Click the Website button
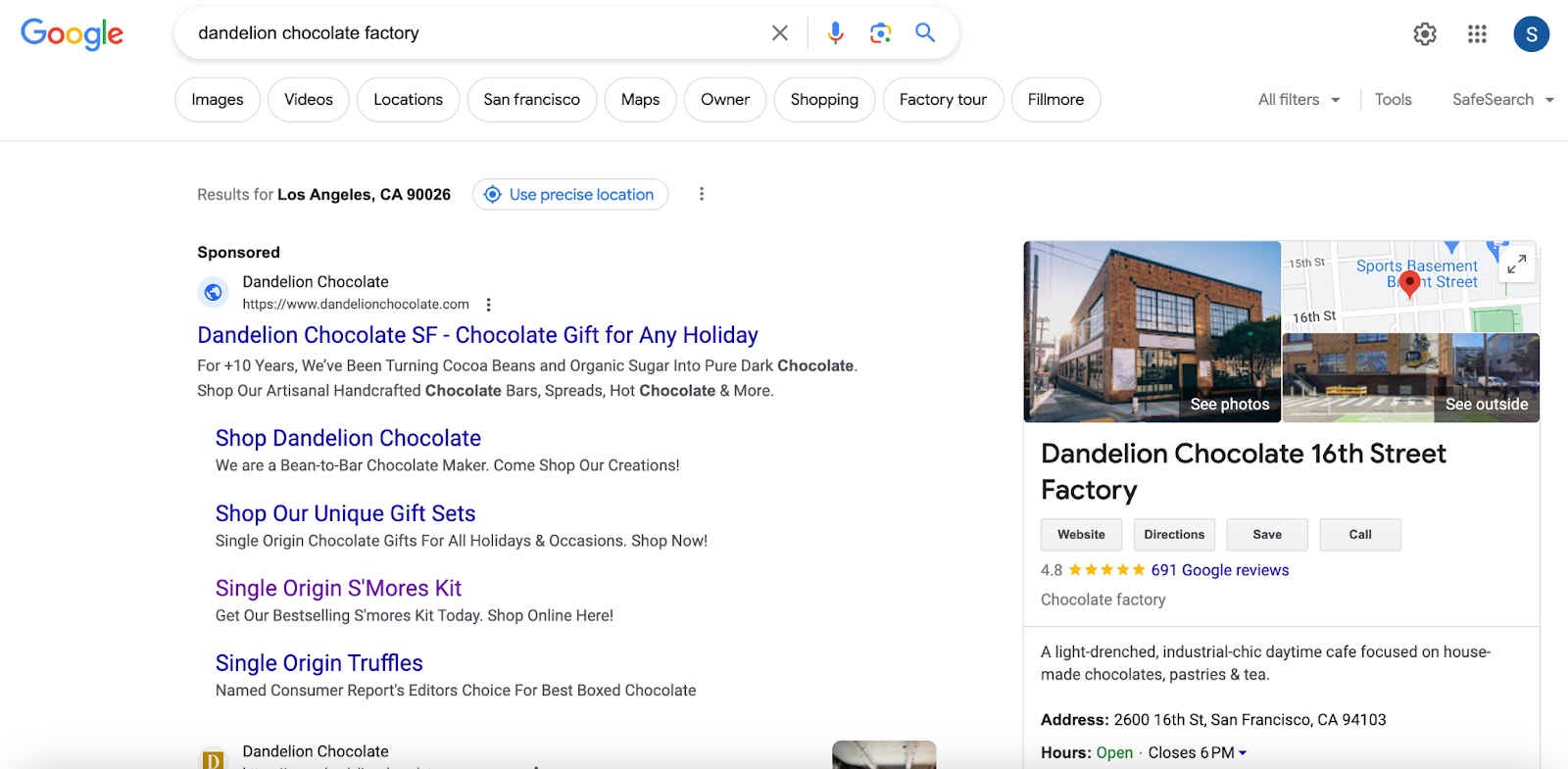The height and width of the screenshot is (769, 1568). (1081, 535)
